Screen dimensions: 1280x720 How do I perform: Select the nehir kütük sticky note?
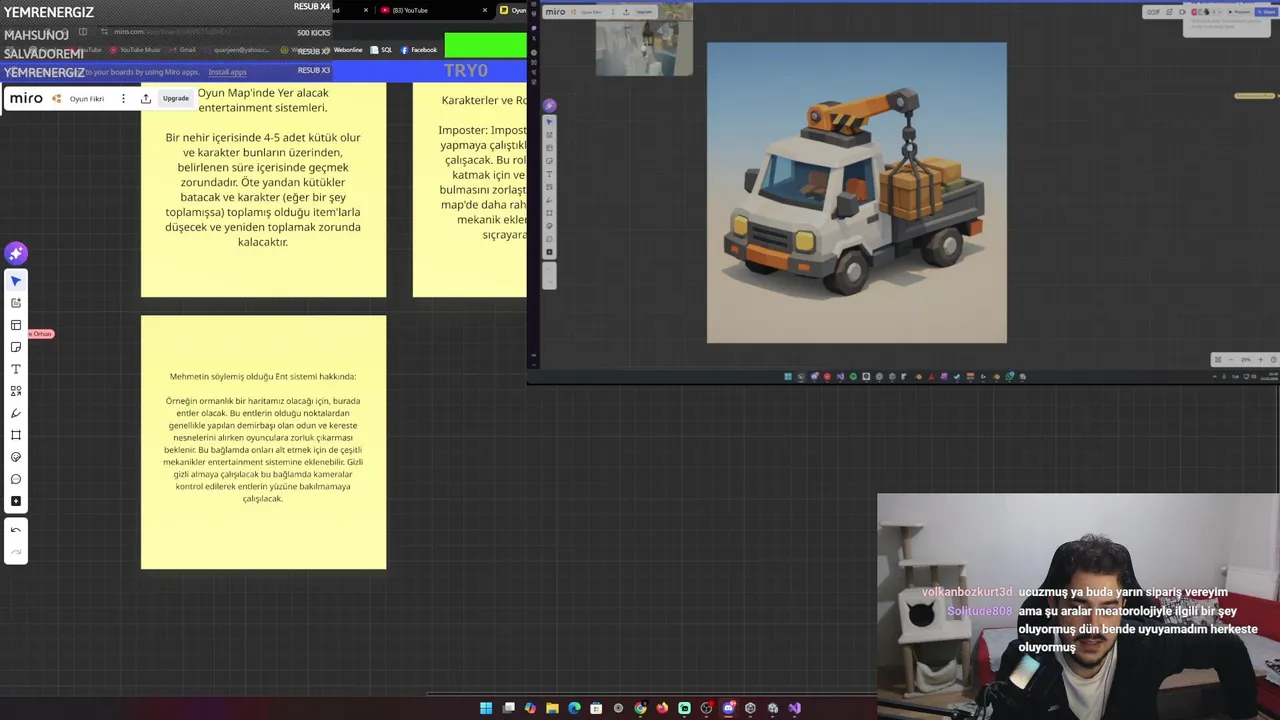(x=263, y=190)
